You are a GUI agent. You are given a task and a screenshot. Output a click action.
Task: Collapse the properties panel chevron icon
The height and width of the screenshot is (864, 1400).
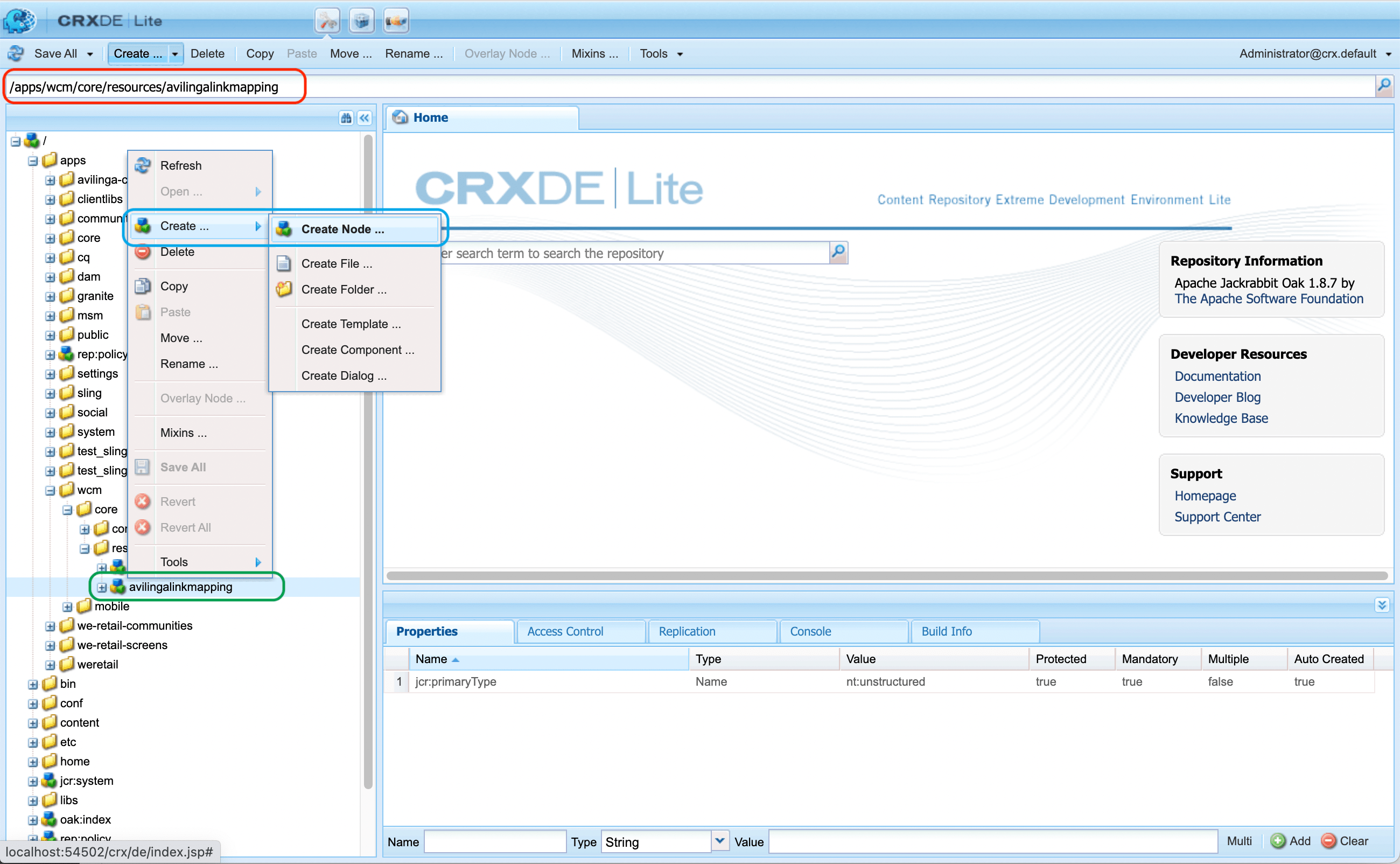coord(1381,604)
